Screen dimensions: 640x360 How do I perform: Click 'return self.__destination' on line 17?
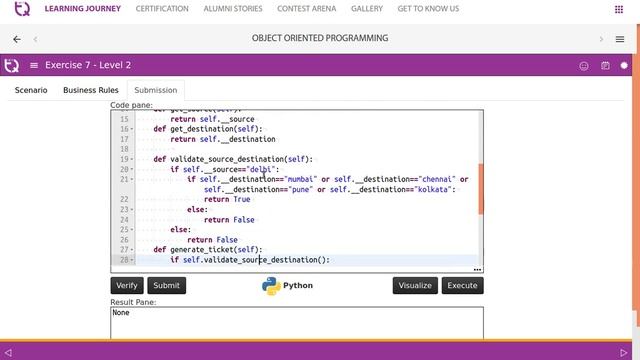coord(223,139)
